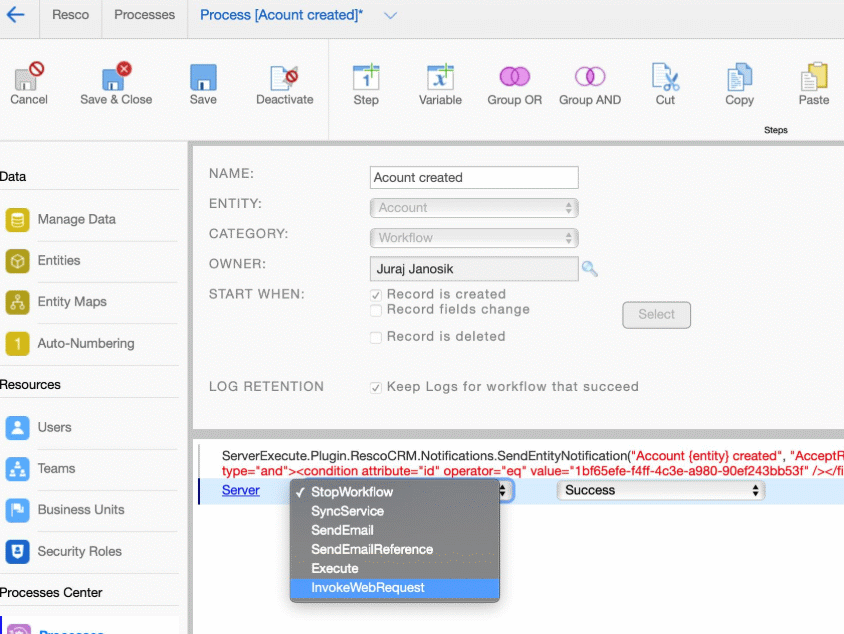
Task: Toggle Record is deleted checkbox
Action: [x=376, y=337]
